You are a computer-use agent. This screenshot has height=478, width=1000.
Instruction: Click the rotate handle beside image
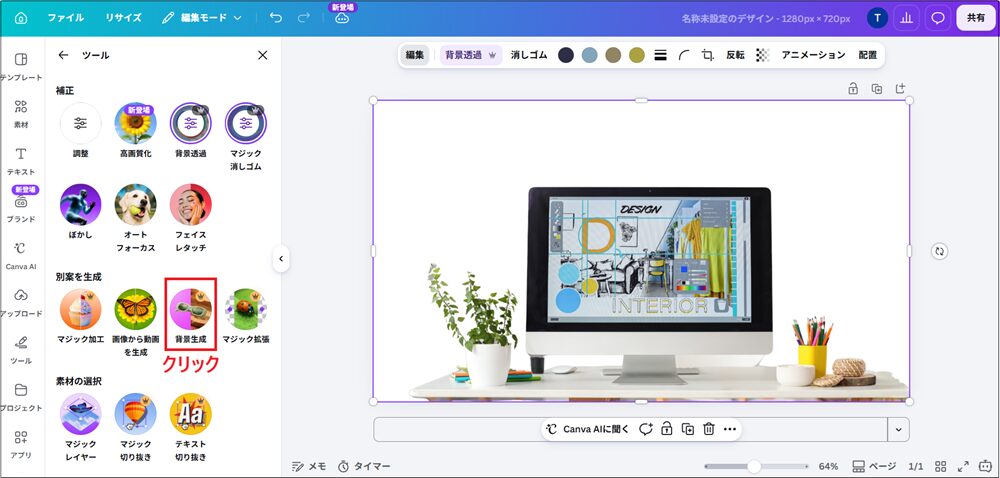[x=939, y=251]
